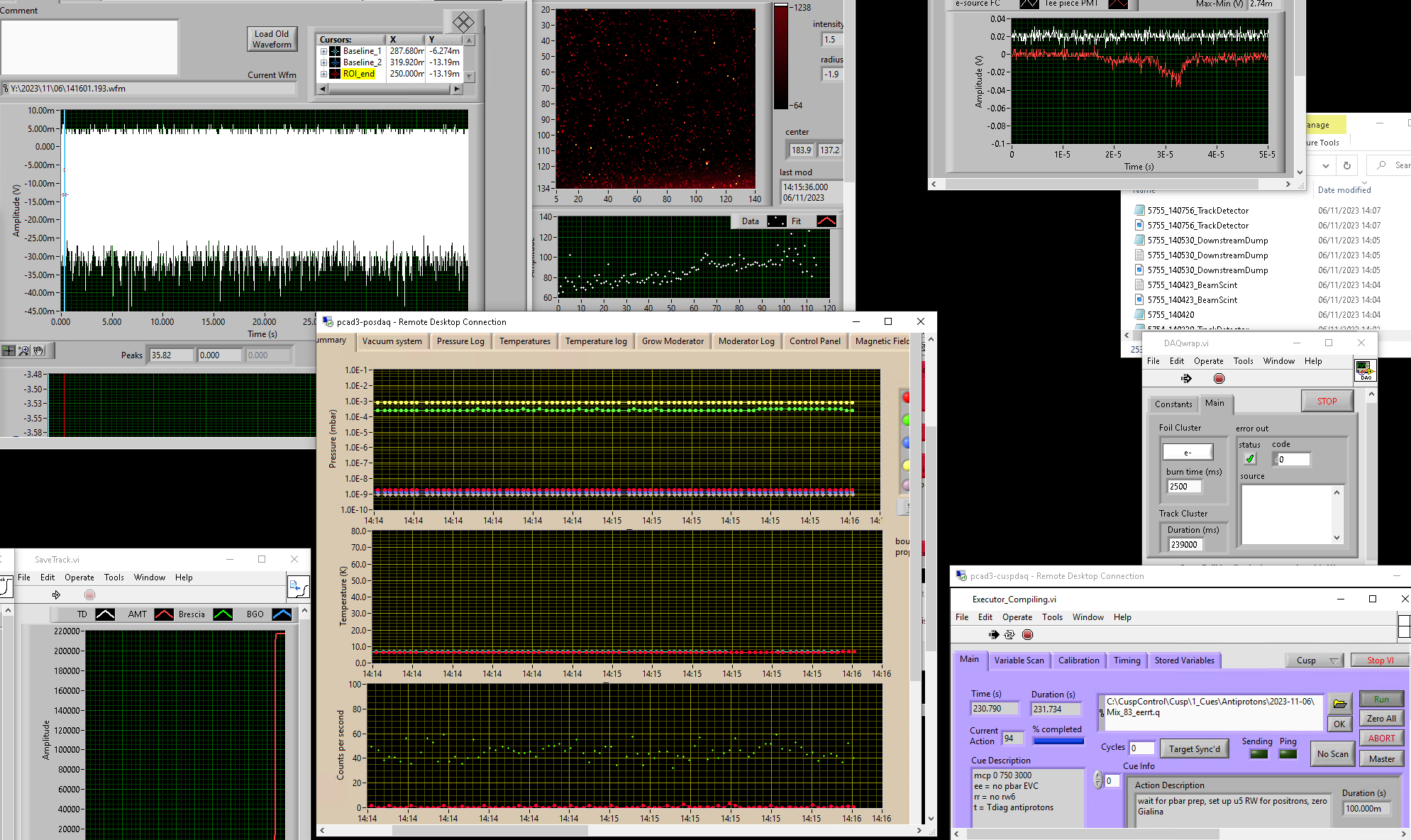Toggle the Target Sync'd button
Image resolution: width=1411 pixels, height=840 pixels.
point(1194,748)
